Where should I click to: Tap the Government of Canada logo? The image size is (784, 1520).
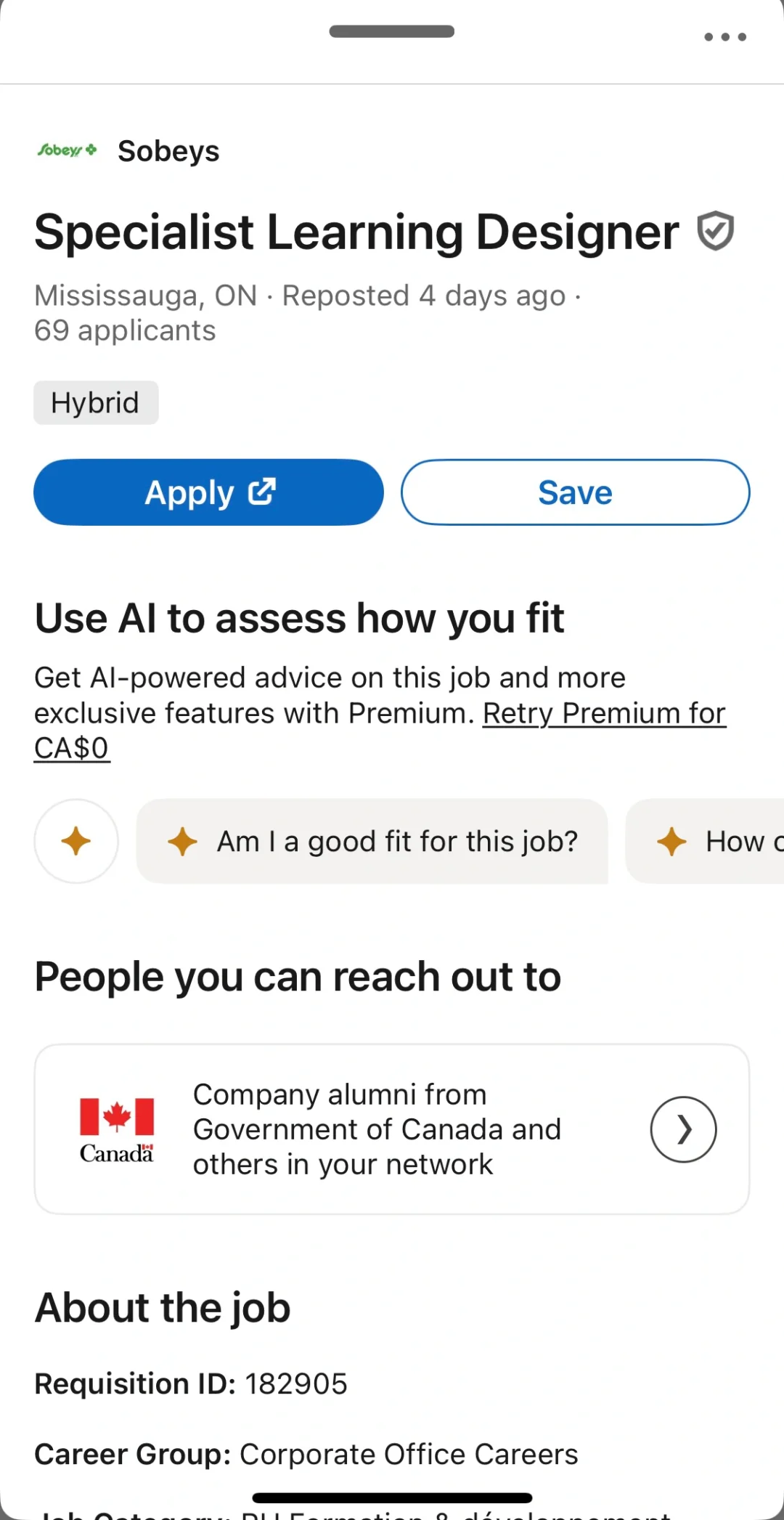(117, 1129)
